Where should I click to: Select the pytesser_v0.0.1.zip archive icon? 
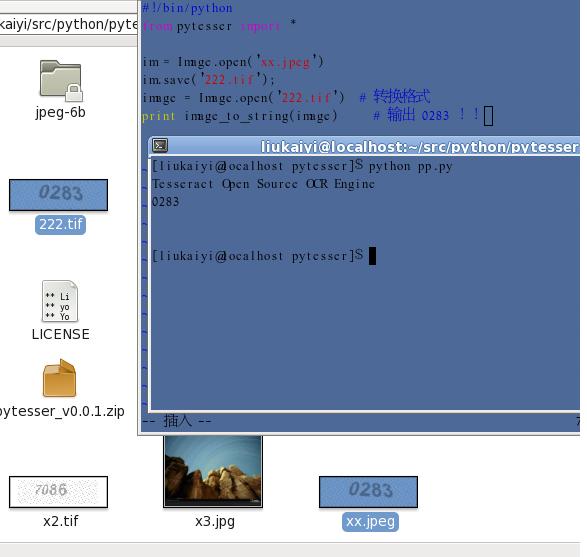tap(60, 378)
